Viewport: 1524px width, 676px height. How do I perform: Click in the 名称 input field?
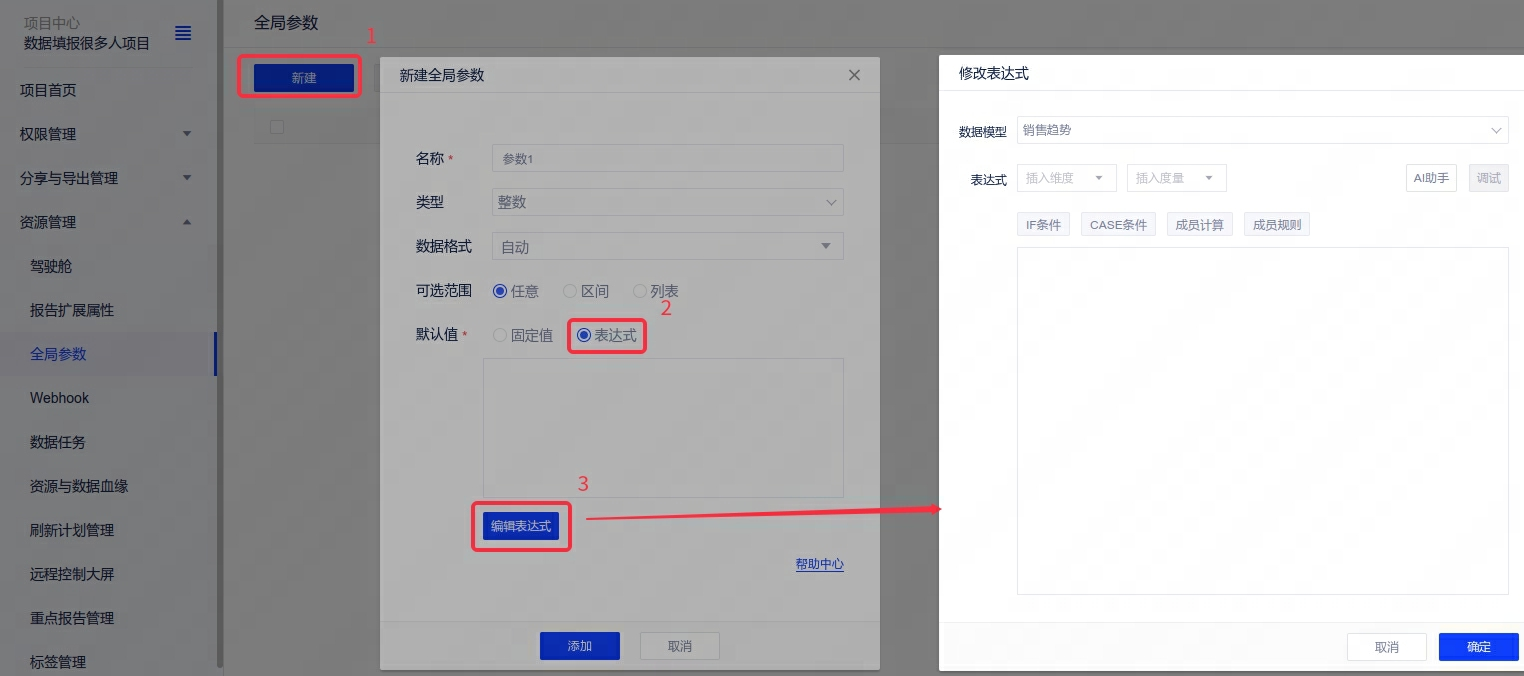pyautogui.click(x=667, y=159)
